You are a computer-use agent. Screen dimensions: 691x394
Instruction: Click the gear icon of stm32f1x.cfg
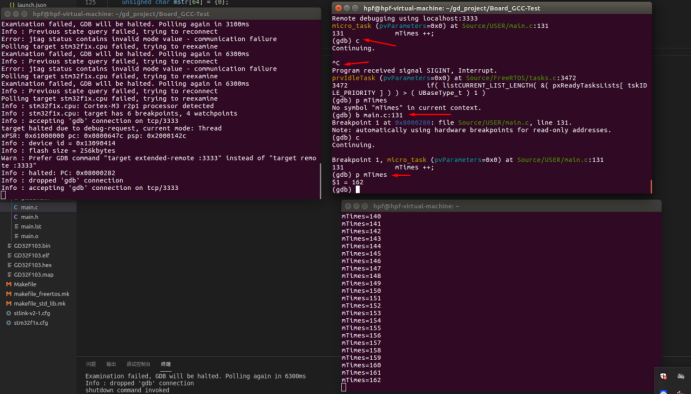tap(8, 323)
